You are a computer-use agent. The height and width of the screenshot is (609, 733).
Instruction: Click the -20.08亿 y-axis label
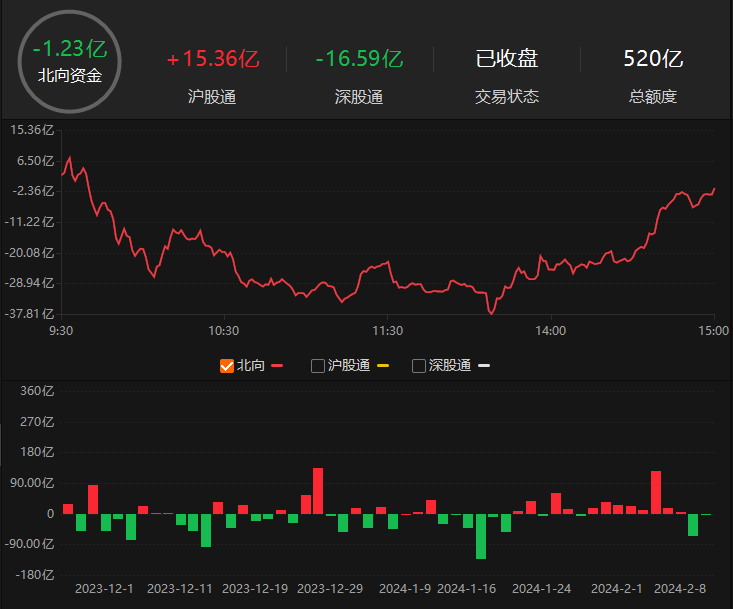tap(29, 253)
